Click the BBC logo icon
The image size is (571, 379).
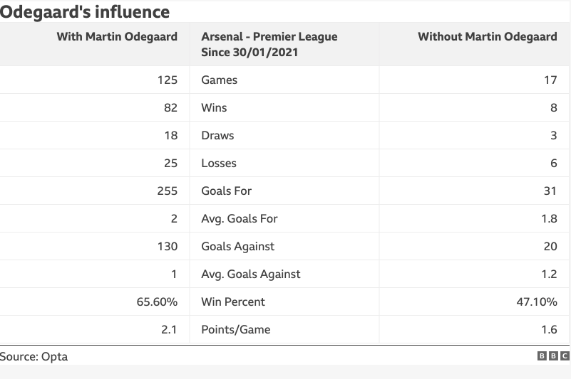click(x=553, y=356)
